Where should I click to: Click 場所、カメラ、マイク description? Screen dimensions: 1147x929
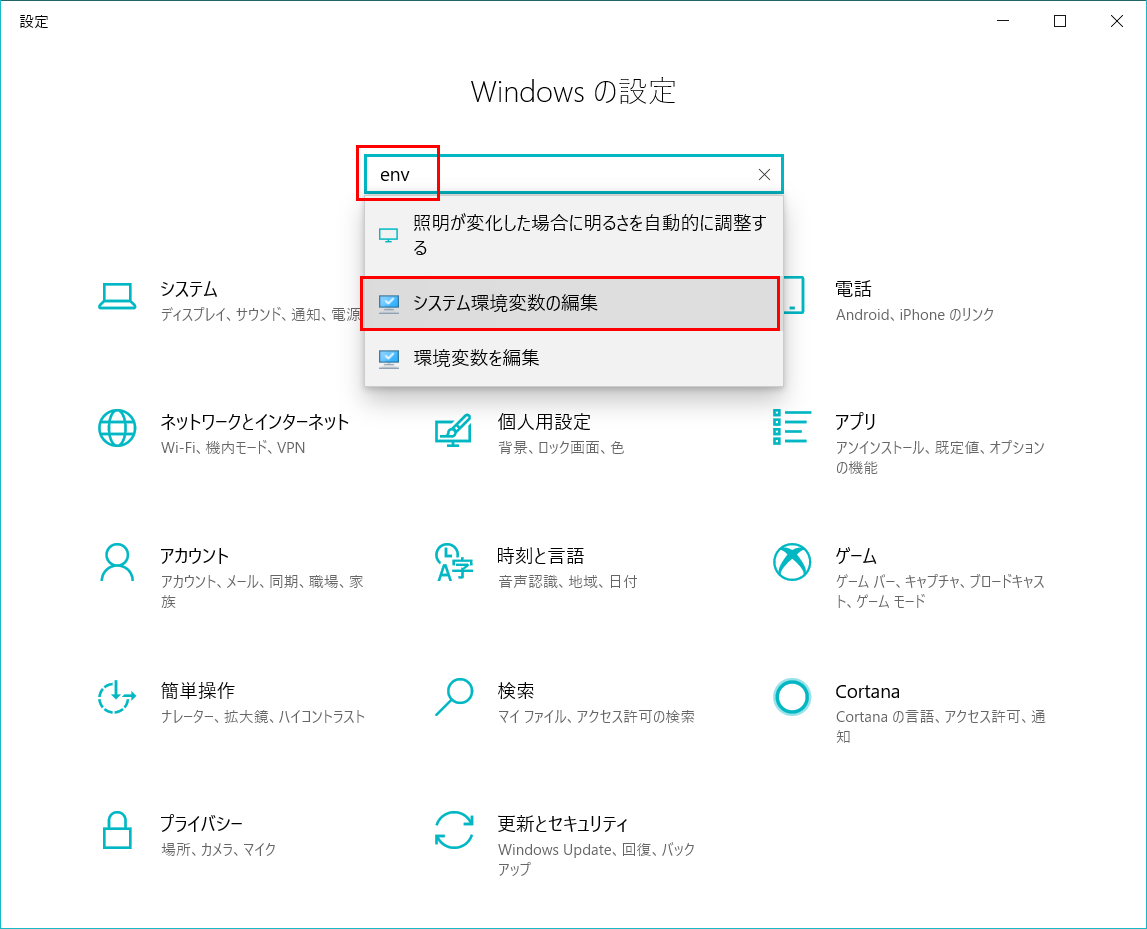pyautogui.click(x=218, y=849)
